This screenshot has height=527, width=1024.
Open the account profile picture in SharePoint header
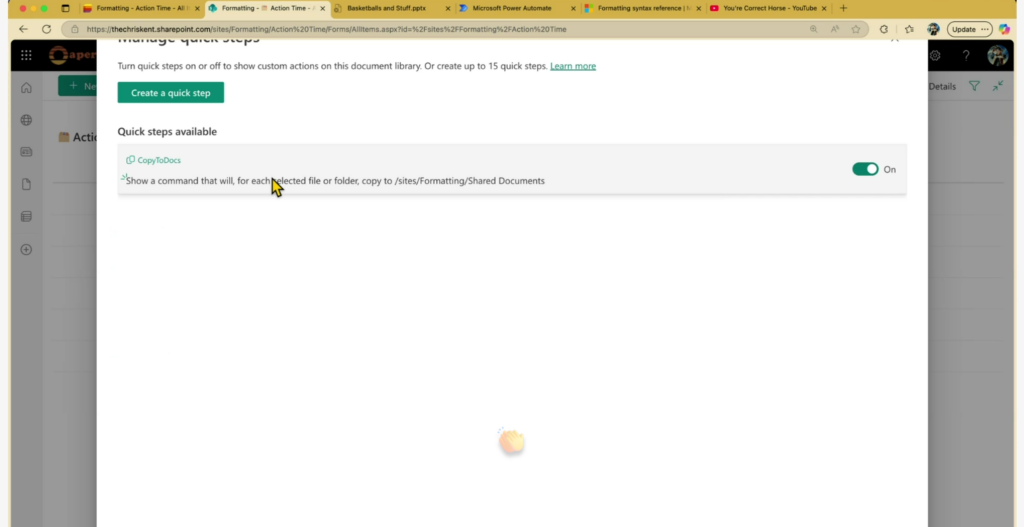(997, 56)
